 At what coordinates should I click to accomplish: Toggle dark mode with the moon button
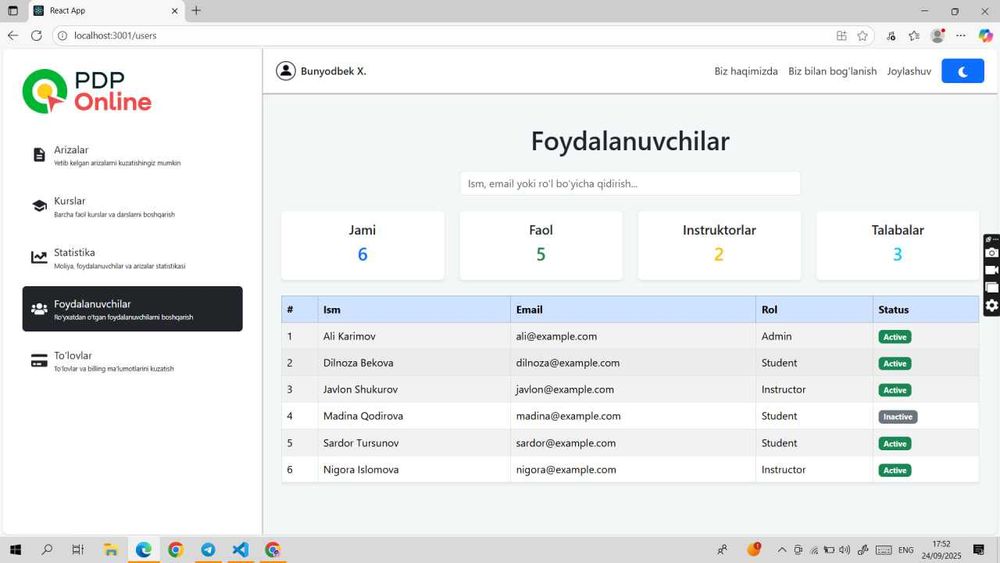(x=962, y=71)
